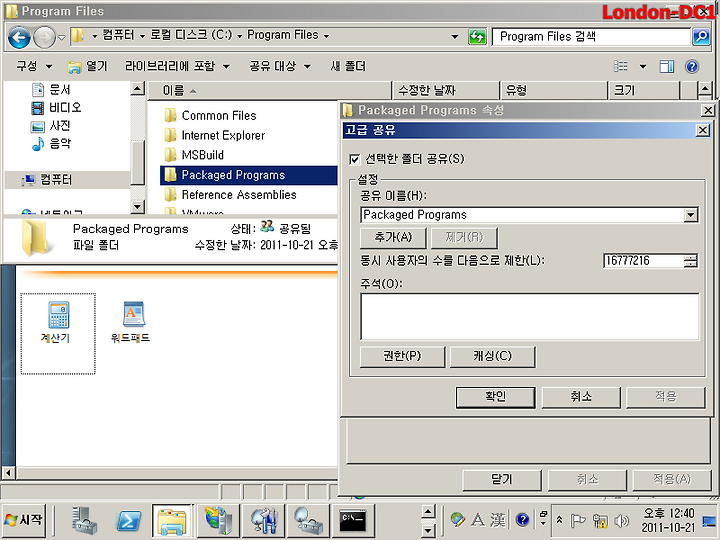Expand the Program Files breadcrumb arrow
The width and height of the screenshot is (720, 540).
tap(326, 36)
